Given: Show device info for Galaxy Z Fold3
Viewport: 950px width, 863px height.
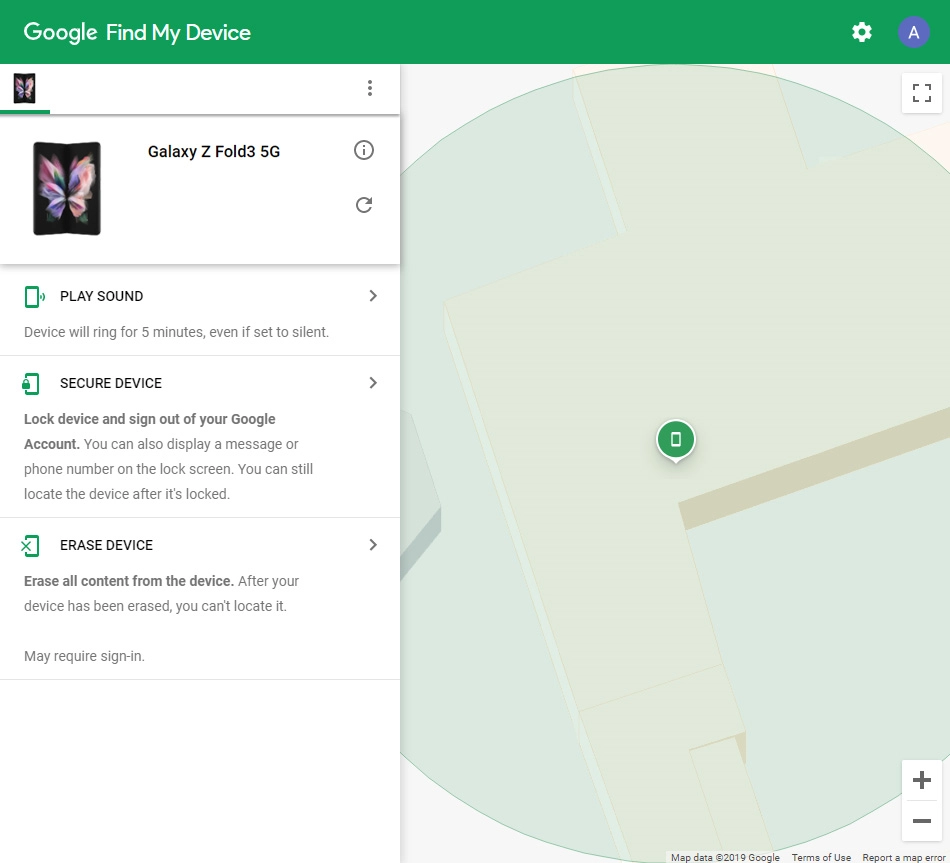Looking at the screenshot, I should point(364,150).
